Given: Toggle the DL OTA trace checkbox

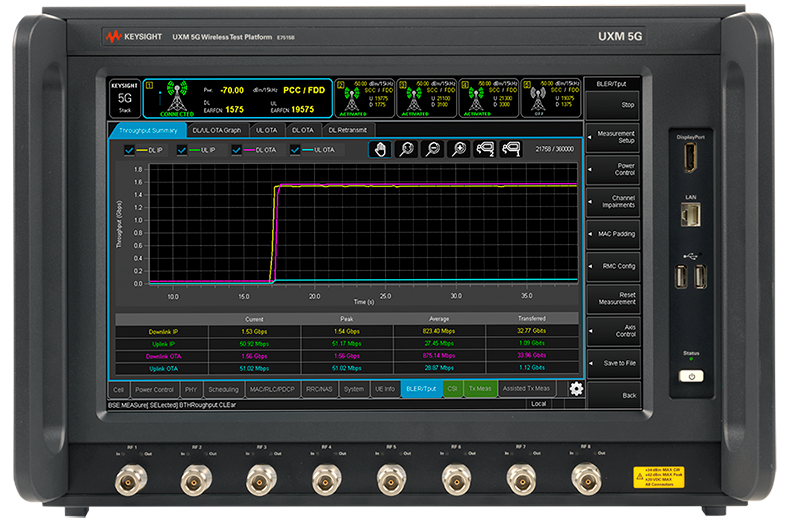Looking at the screenshot, I should pos(236,150).
